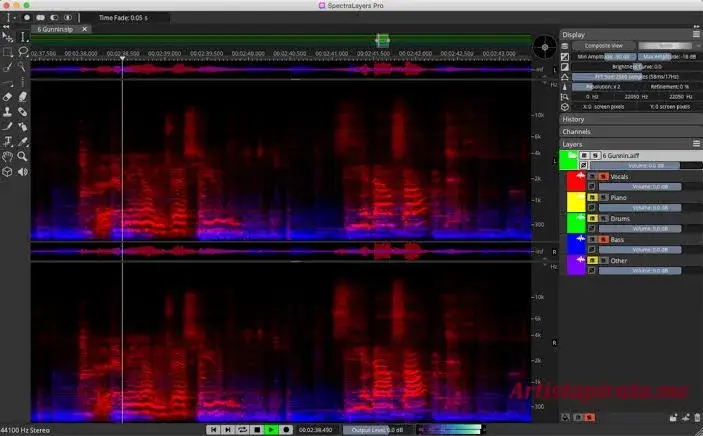Select the brush selection tool
This screenshot has width=703, height=436.
click(7, 67)
